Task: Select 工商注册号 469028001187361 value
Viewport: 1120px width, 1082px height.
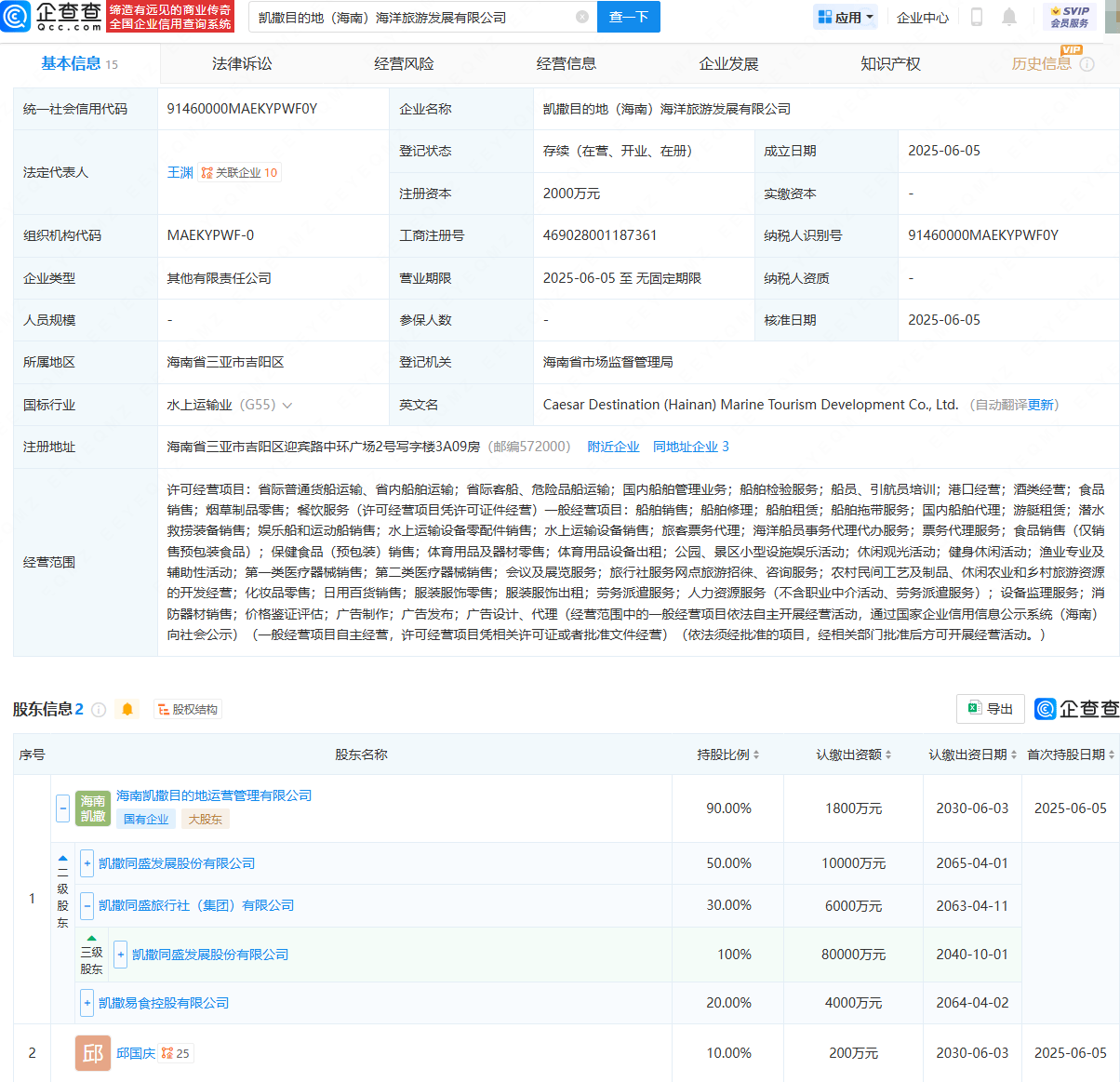Action: [x=600, y=235]
